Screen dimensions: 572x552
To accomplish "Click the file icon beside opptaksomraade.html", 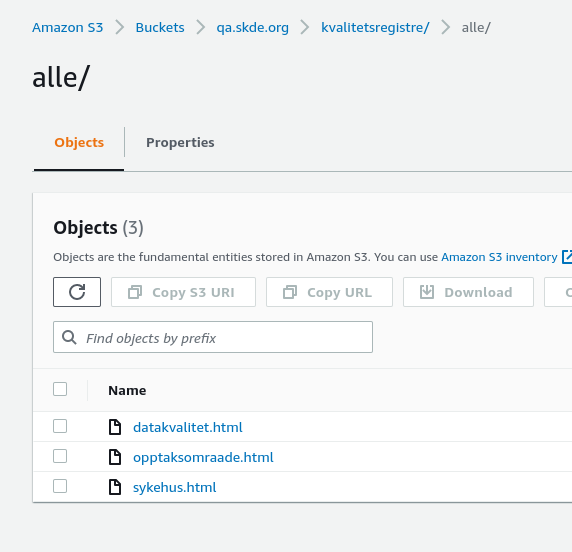I will [x=115, y=457].
